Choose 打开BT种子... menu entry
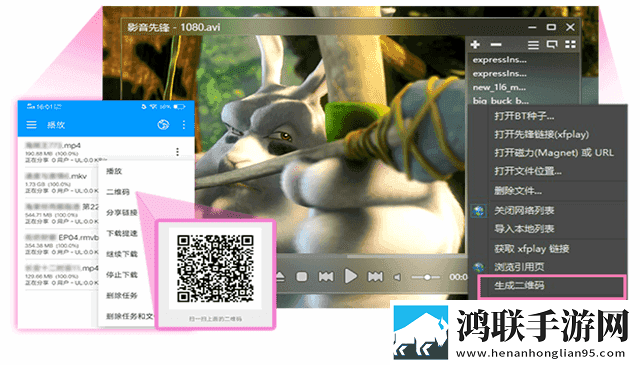 [x=524, y=116]
